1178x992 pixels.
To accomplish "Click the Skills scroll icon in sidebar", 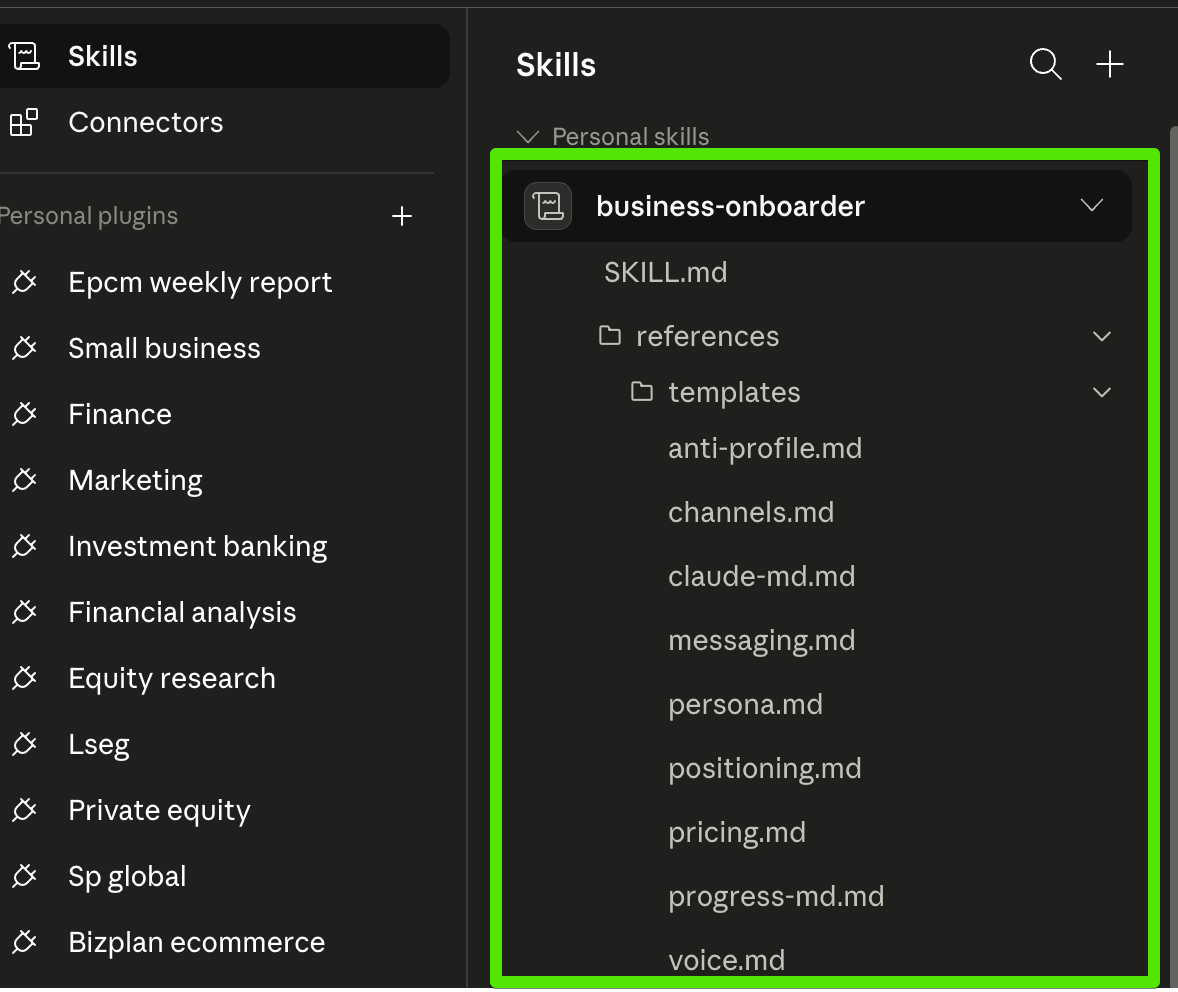I will (x=24, y=56).
